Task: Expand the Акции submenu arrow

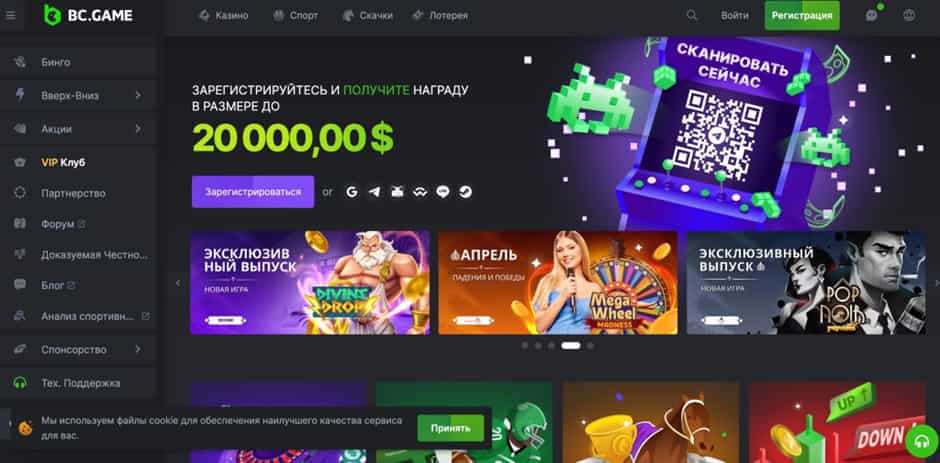Action: tap(138, 128)
